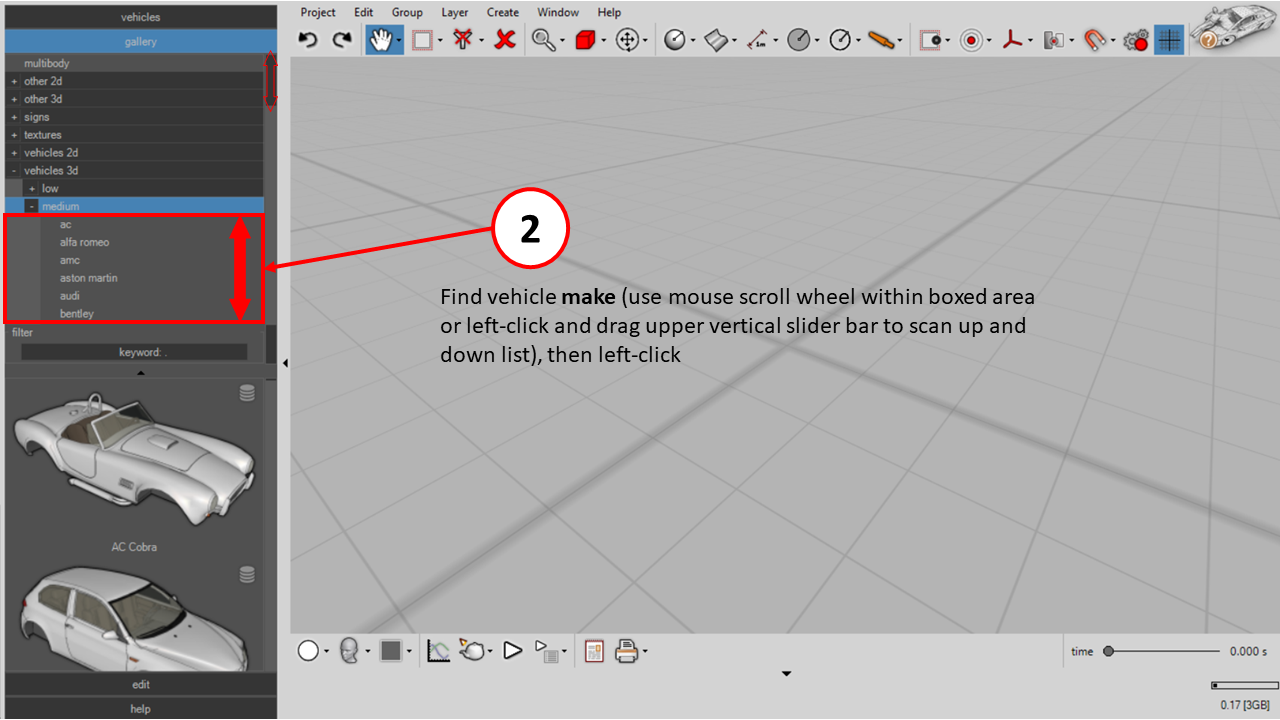Image resolution: width=1280 pixels, height=720 pixels.
Task: Open the vehicles panel tab
Action: coord(141,17)
